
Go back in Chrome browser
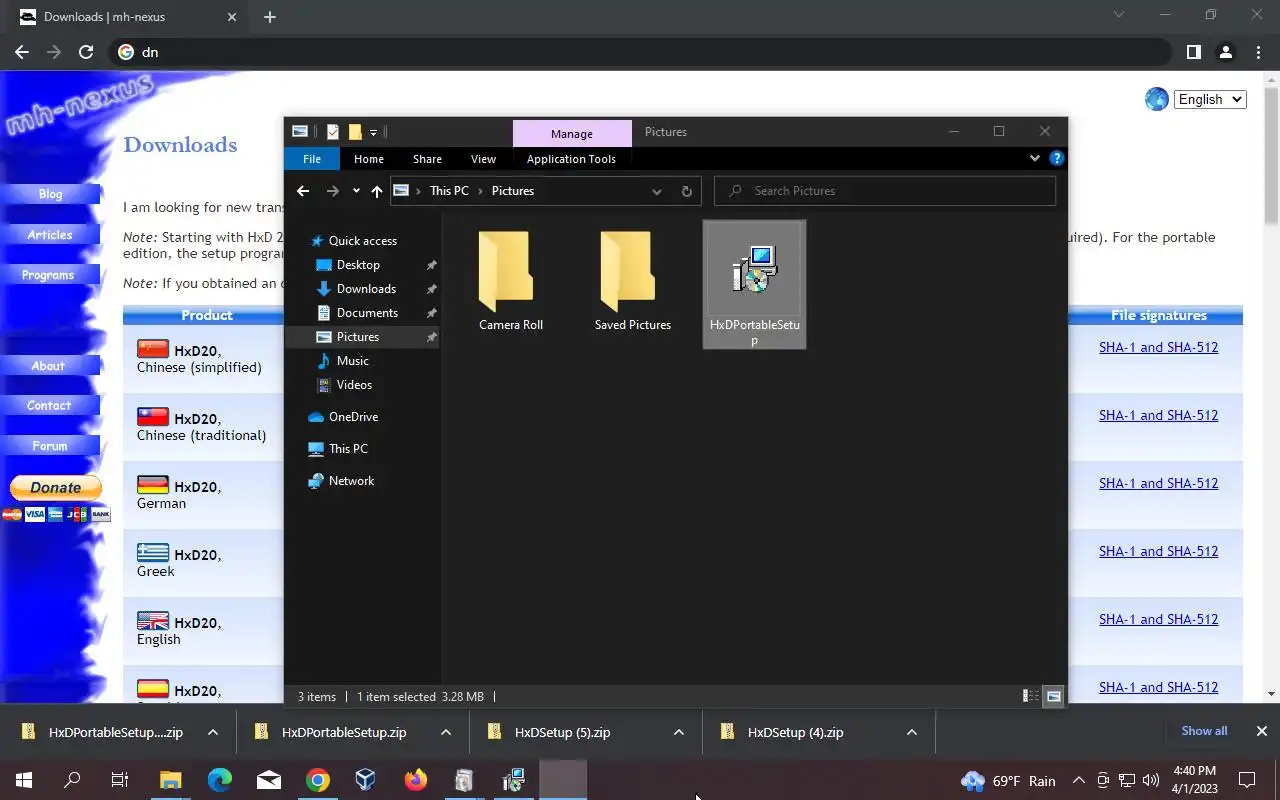click(22, 52)
